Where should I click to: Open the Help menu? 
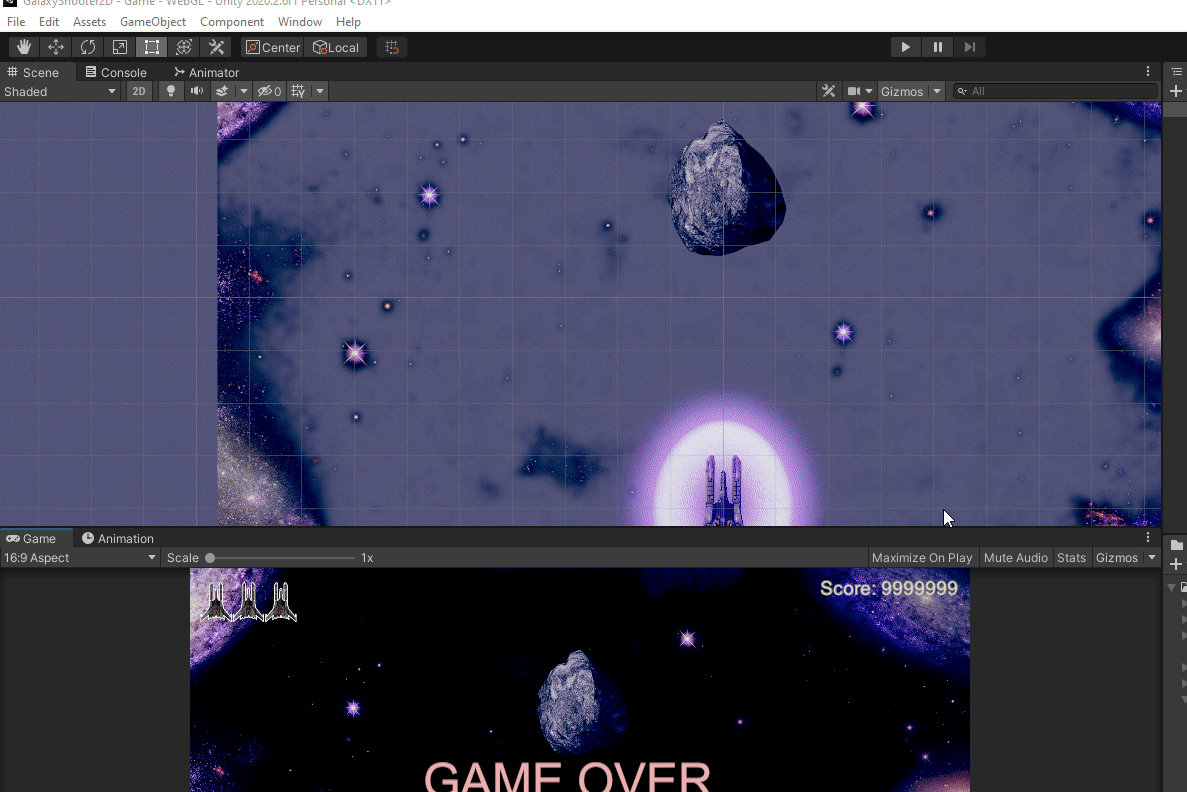tap(348, 22)
